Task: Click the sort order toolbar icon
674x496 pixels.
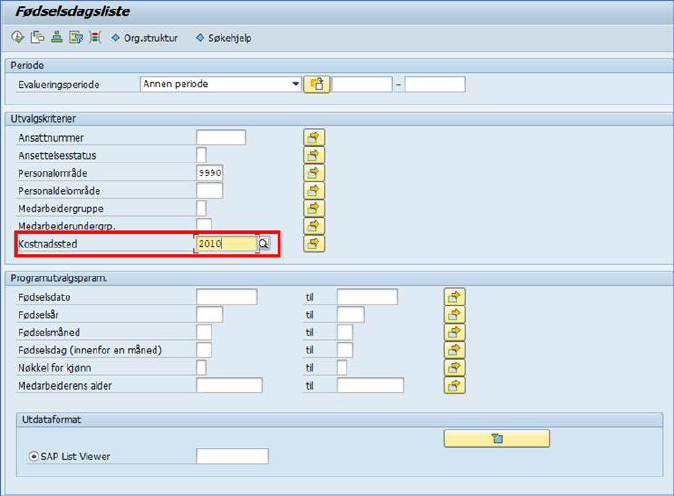Action: [x=95, y=37]
